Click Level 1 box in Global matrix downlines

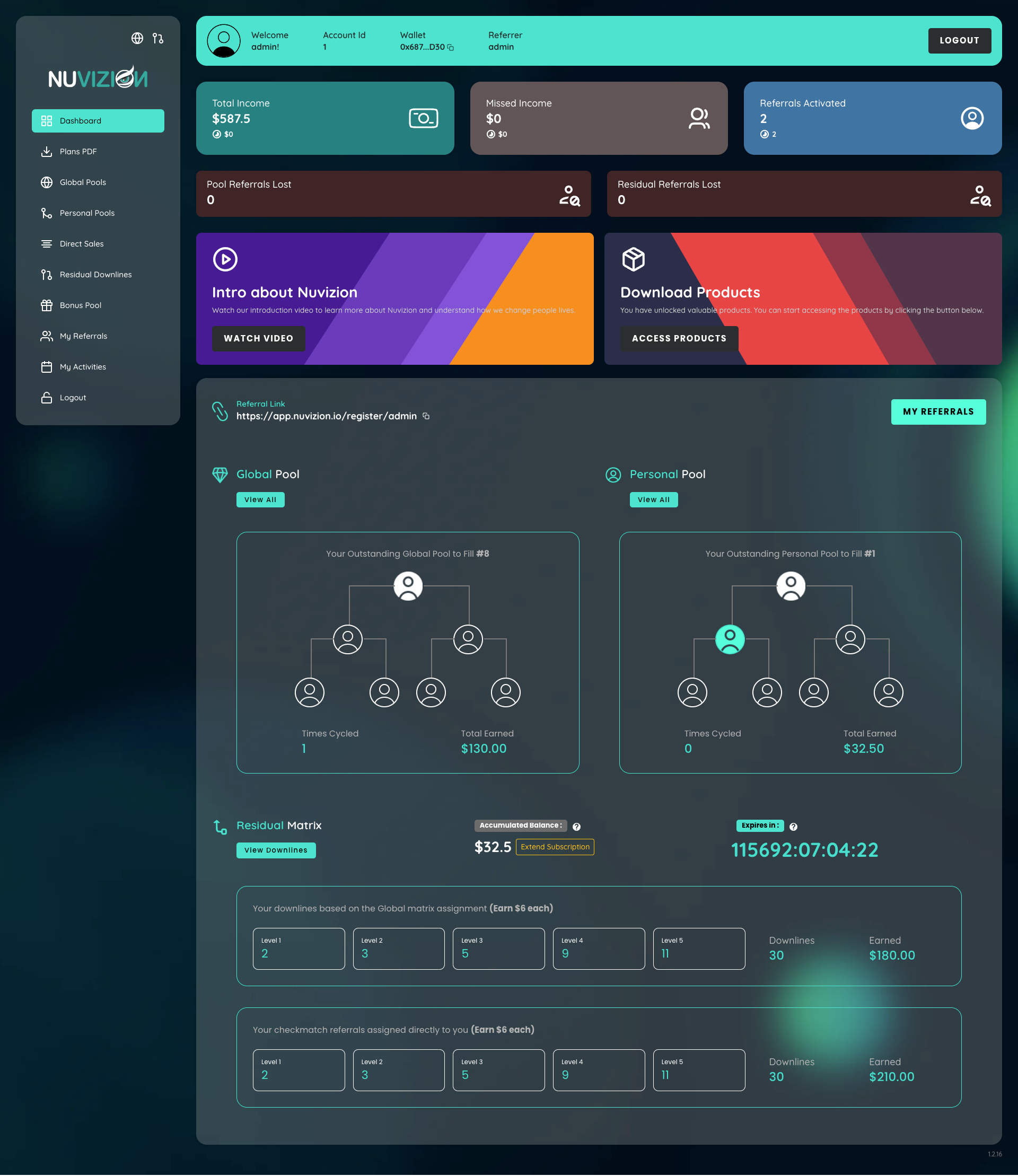point(299,948)
